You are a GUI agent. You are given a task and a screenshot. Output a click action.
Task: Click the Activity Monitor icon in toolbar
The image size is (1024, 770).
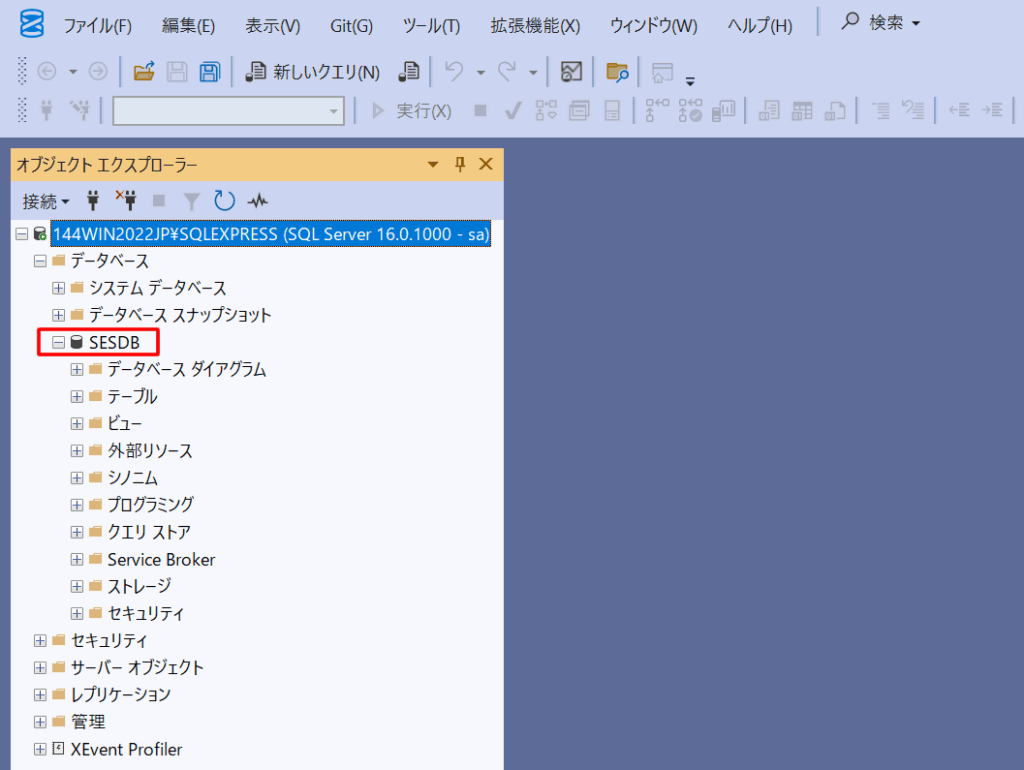[x=571, y=71]
